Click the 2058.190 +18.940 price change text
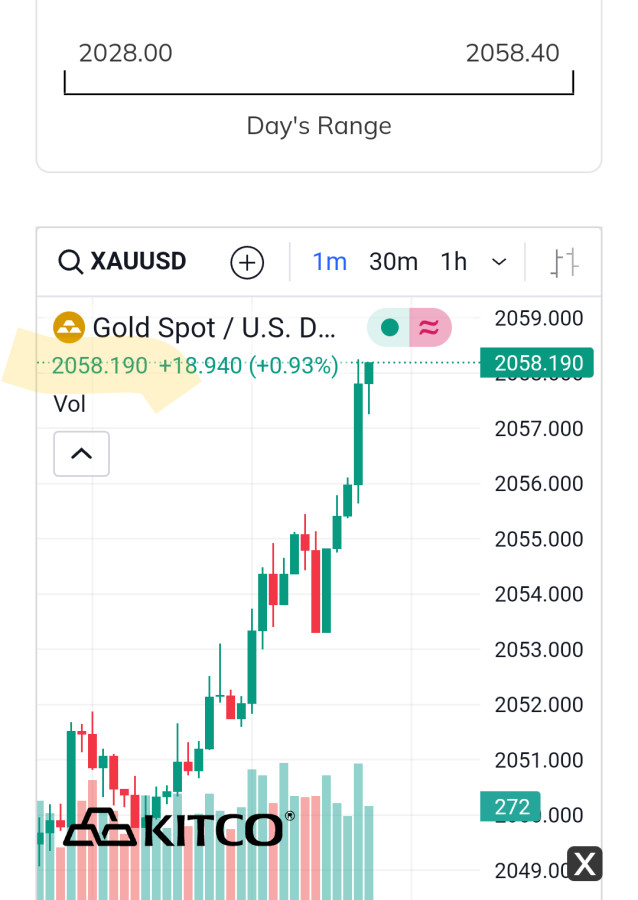 [195, 366]
